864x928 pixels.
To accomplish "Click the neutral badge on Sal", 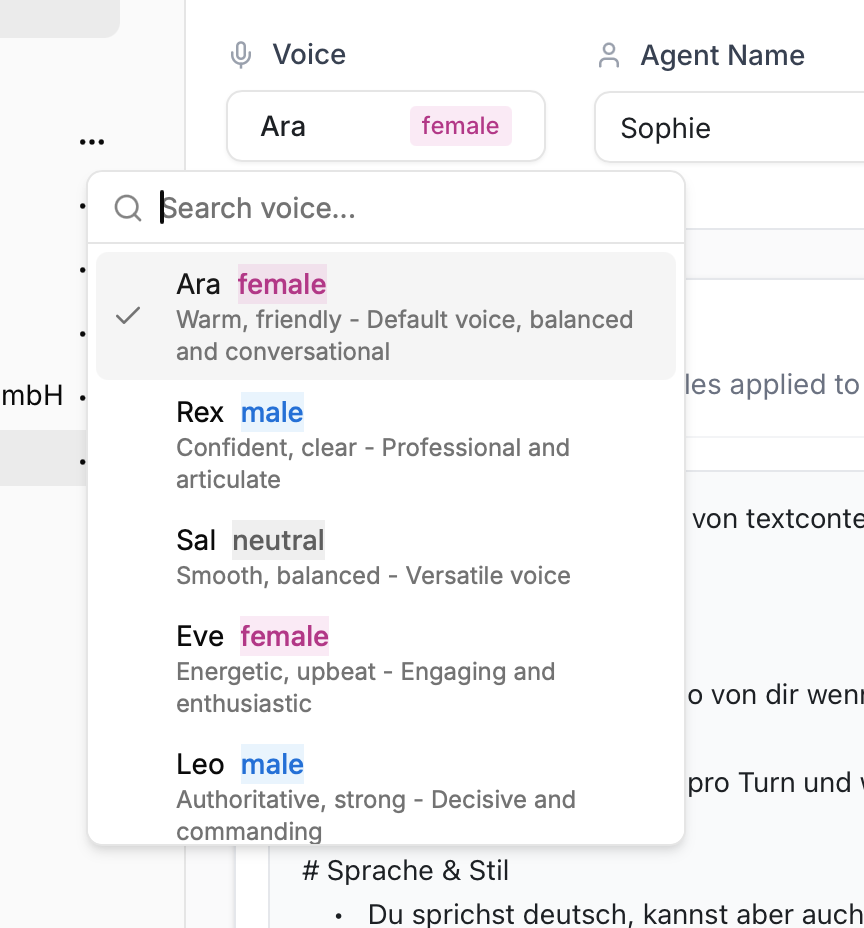I will tap(278, 541).
